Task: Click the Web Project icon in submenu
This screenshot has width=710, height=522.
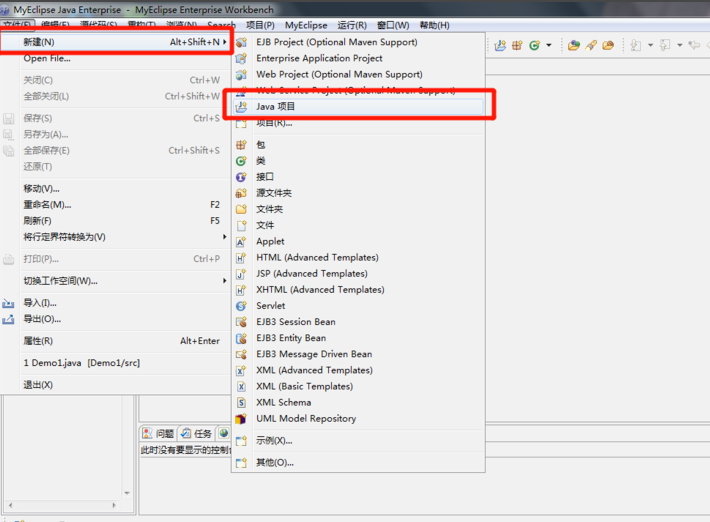Action: (241, 74)
